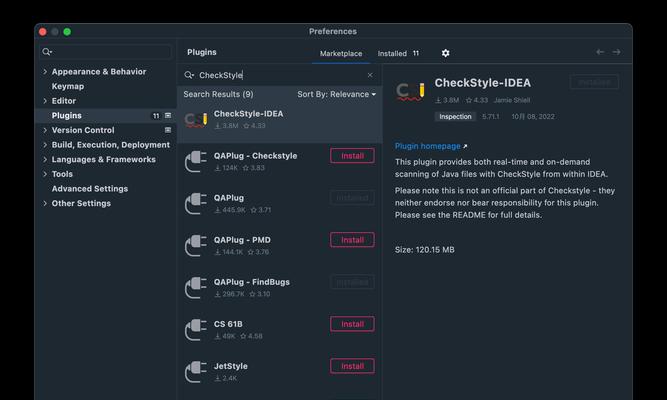Expand Languages & Frameworks section
Viewport: 667px width, 400px height.
[45, 159]
